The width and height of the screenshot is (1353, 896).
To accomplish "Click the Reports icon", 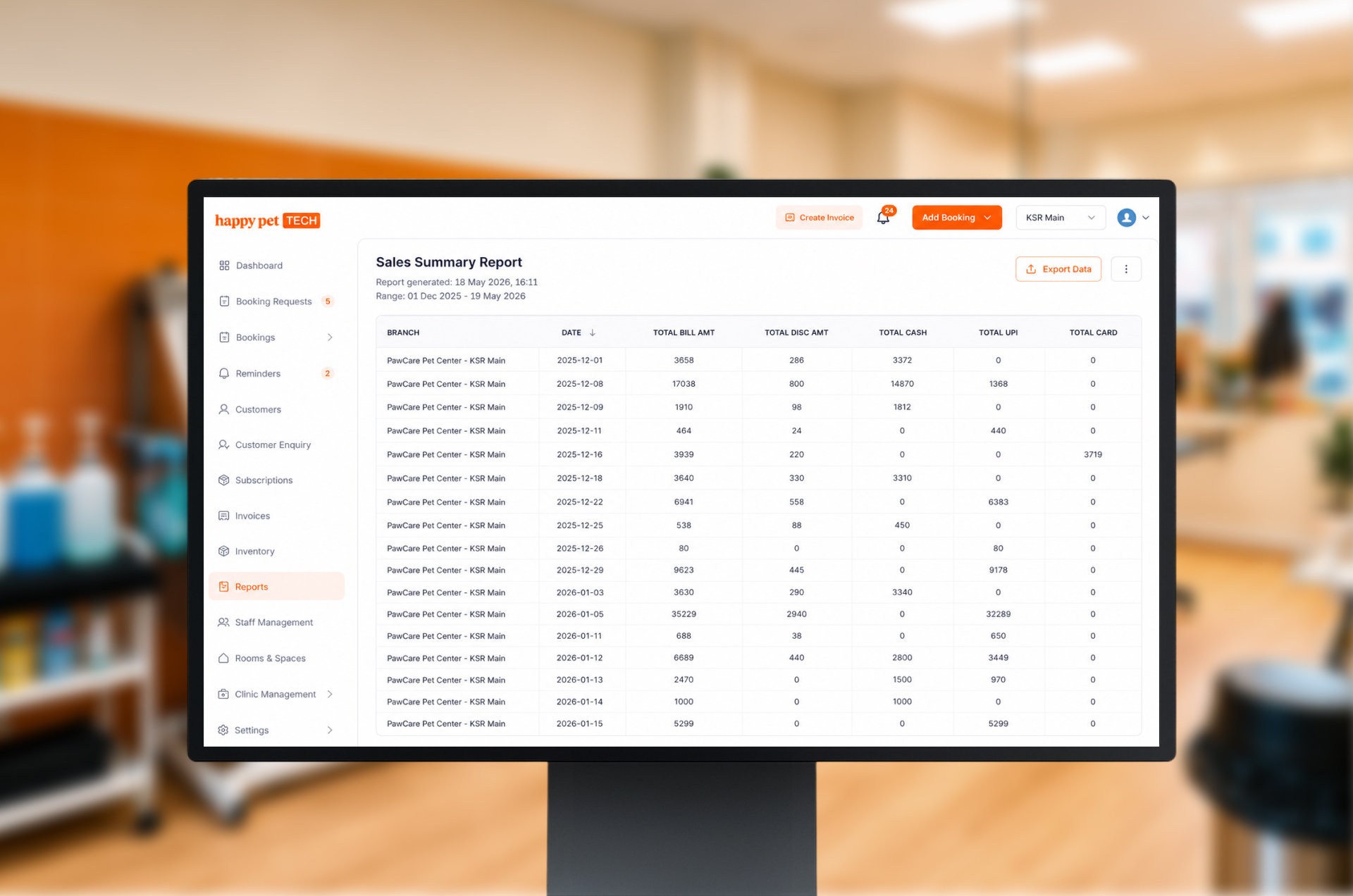I will tap(224, 587).
